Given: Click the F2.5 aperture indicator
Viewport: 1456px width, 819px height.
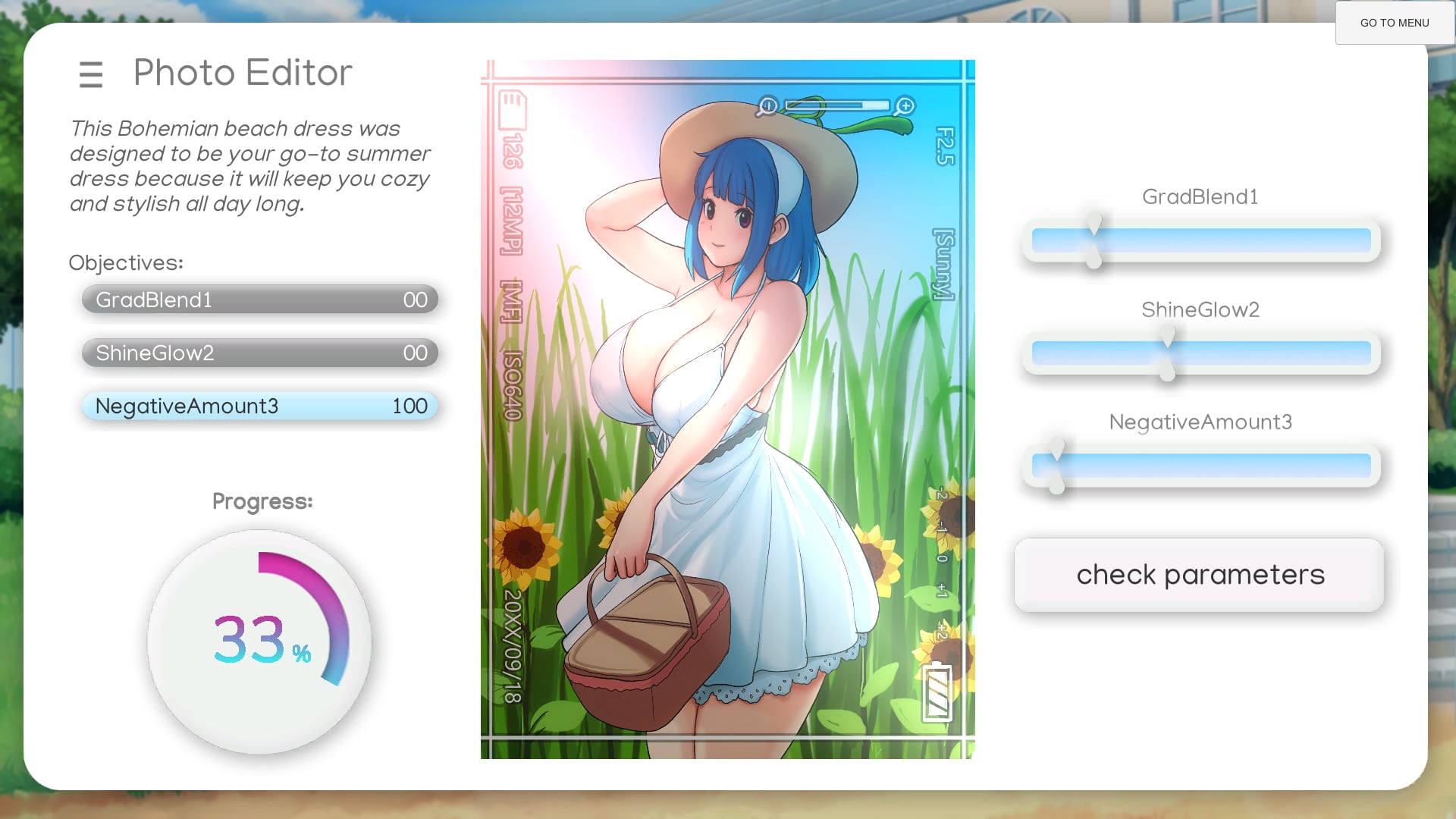Looking at the screenshot, I should (945, 146).
